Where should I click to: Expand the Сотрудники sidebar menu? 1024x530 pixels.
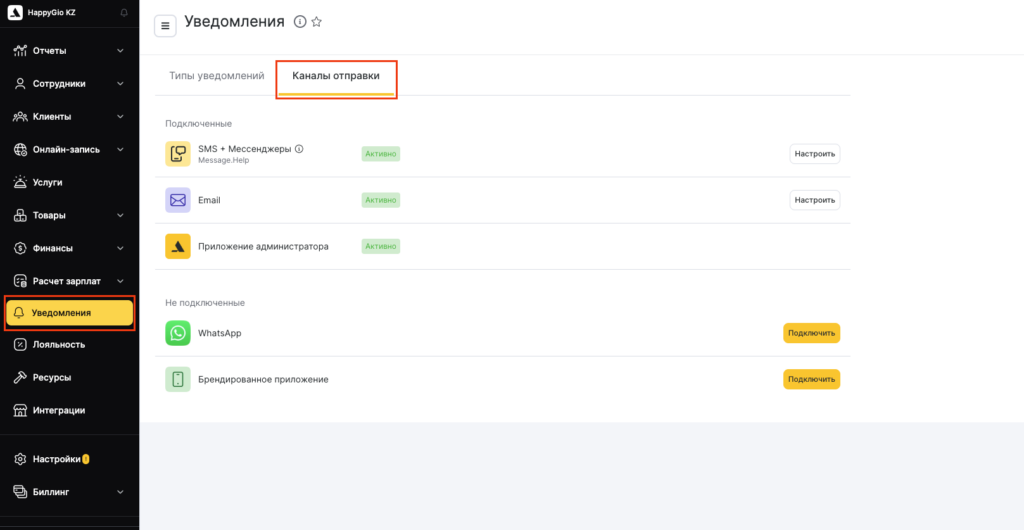pos(120,84)
